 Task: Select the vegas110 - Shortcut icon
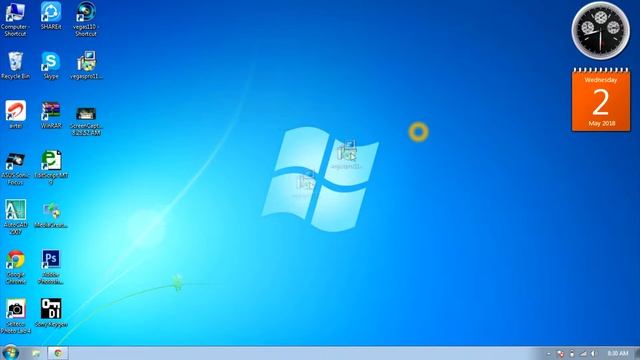86,19
